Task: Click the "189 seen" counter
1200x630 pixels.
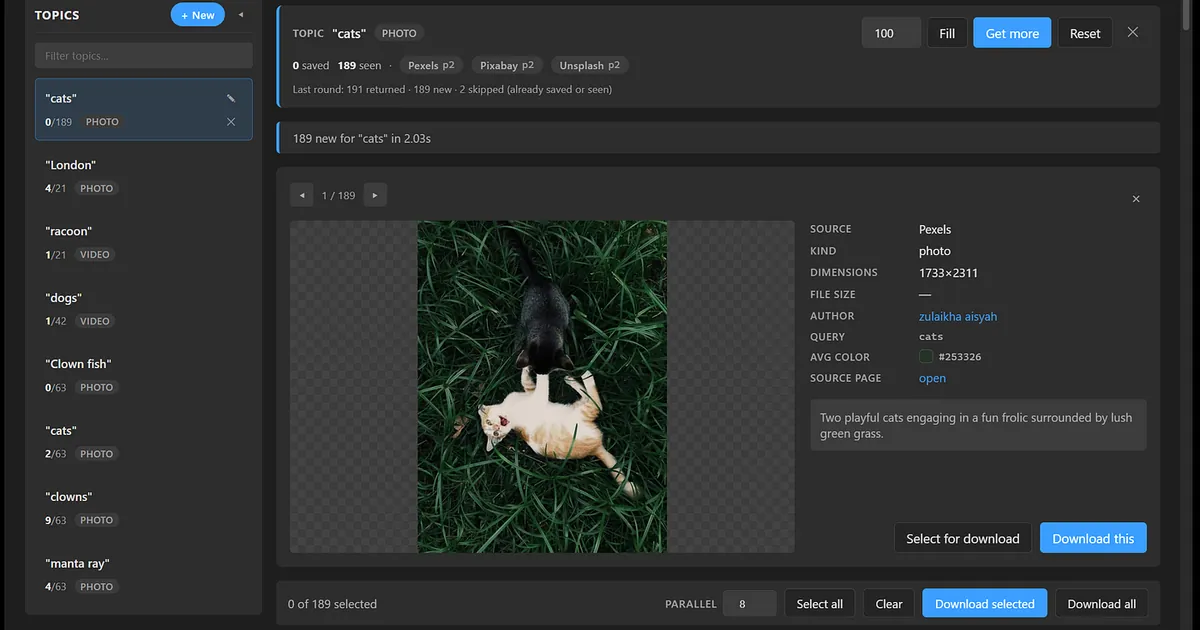Action: pos(360,65)
